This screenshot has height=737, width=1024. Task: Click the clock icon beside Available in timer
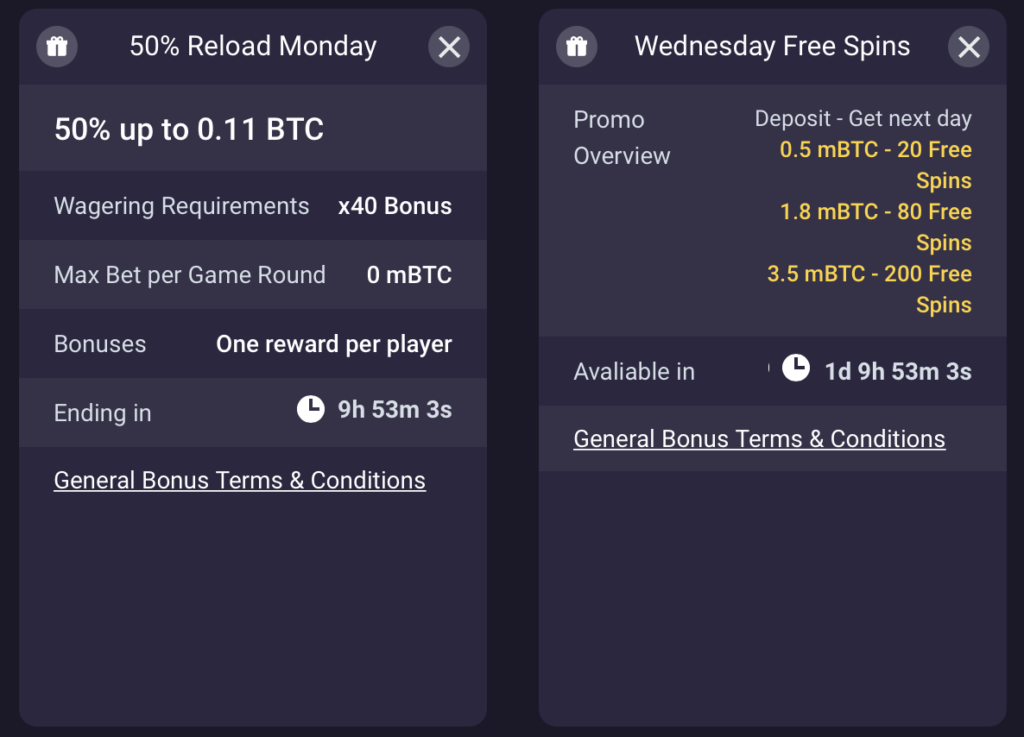[796, 368]
